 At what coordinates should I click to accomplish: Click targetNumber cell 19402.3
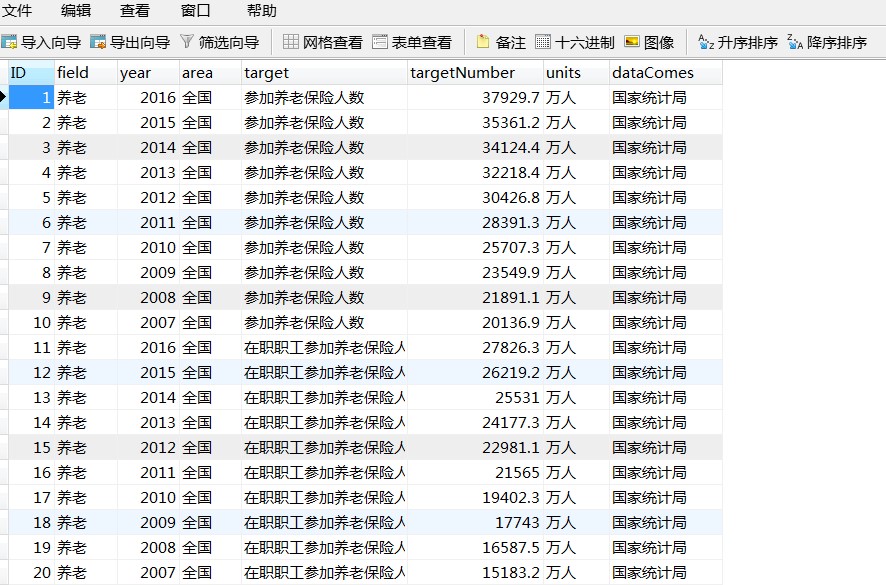[475, 497]
